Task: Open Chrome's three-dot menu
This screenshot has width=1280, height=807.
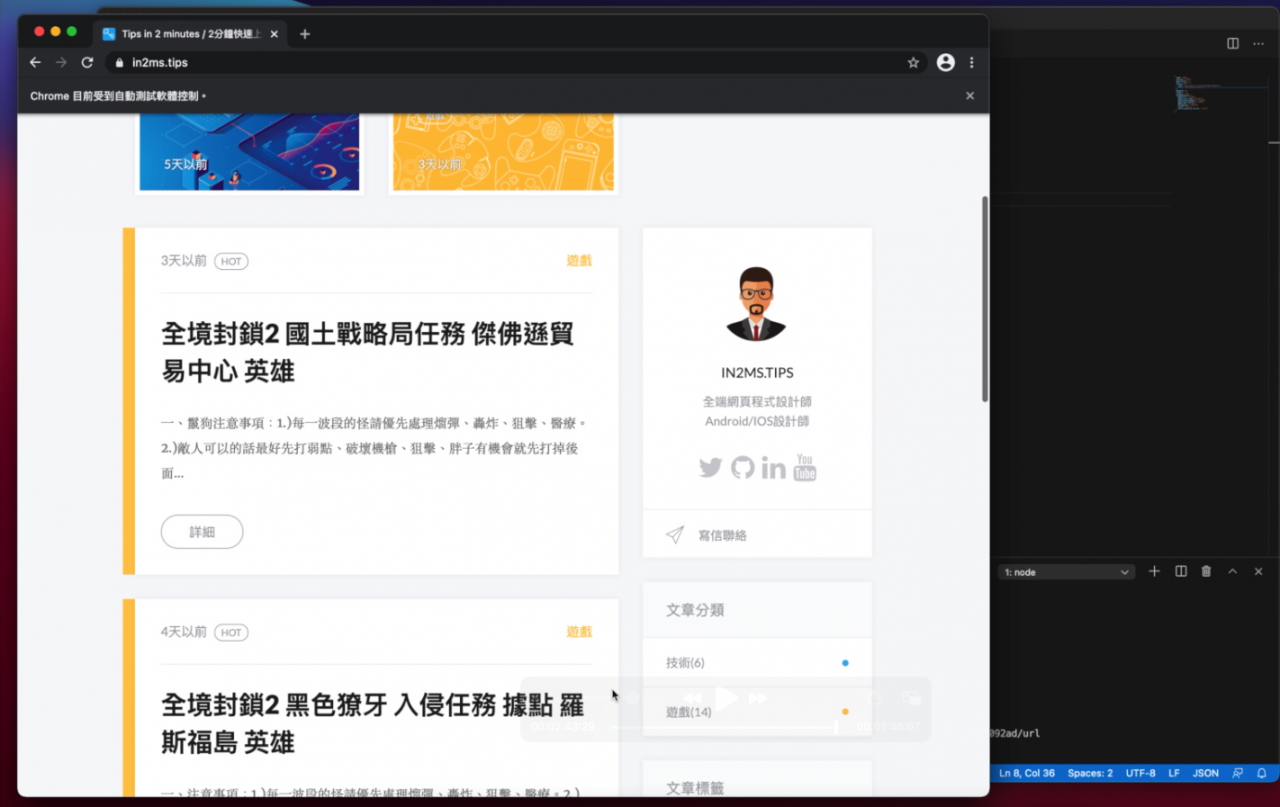Action: [x=971, y=62]
